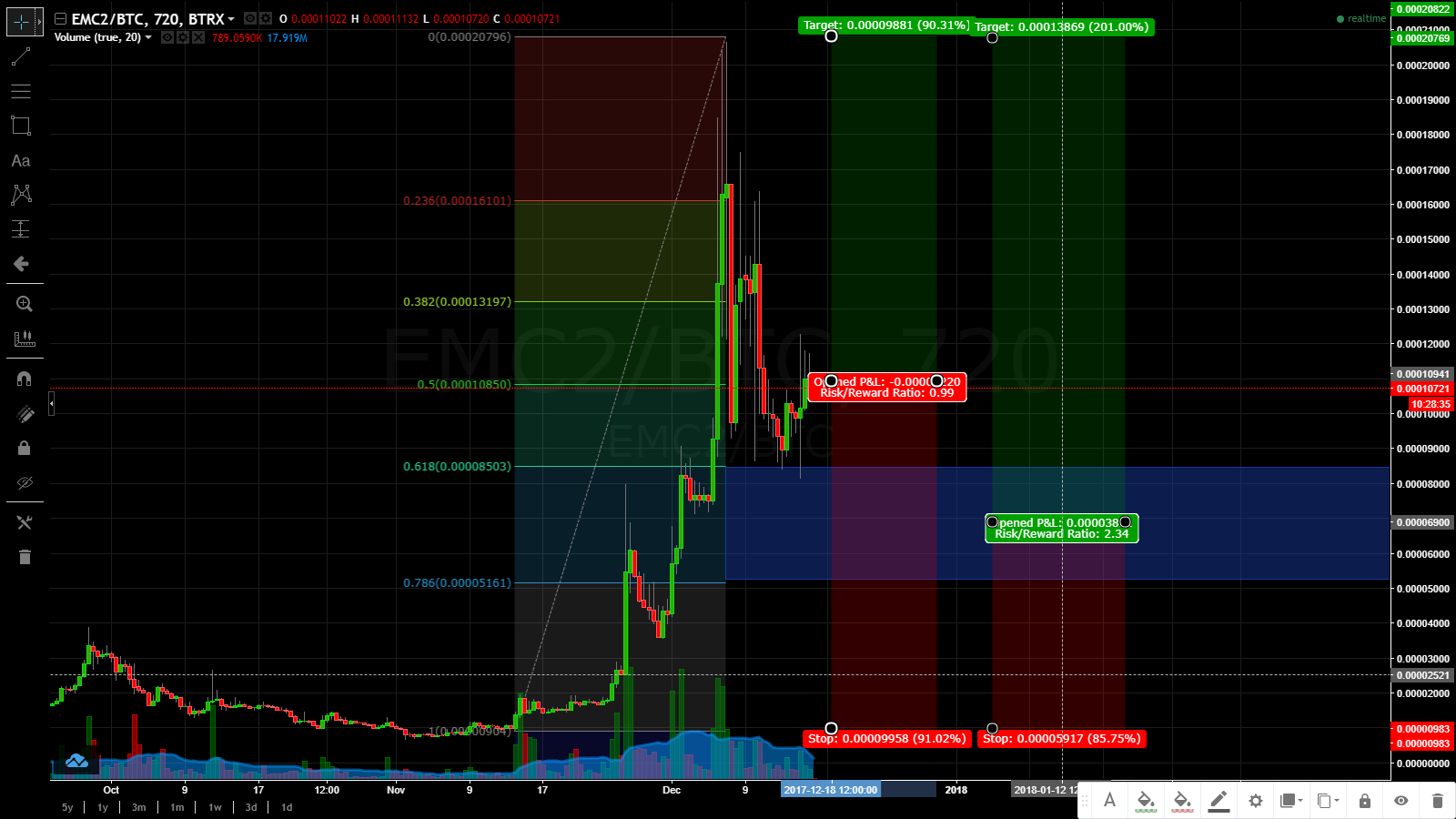Click the 0.618(0.00008503) Fibonacci label
Screen dimensions: 1456x819
coord(458,467)
